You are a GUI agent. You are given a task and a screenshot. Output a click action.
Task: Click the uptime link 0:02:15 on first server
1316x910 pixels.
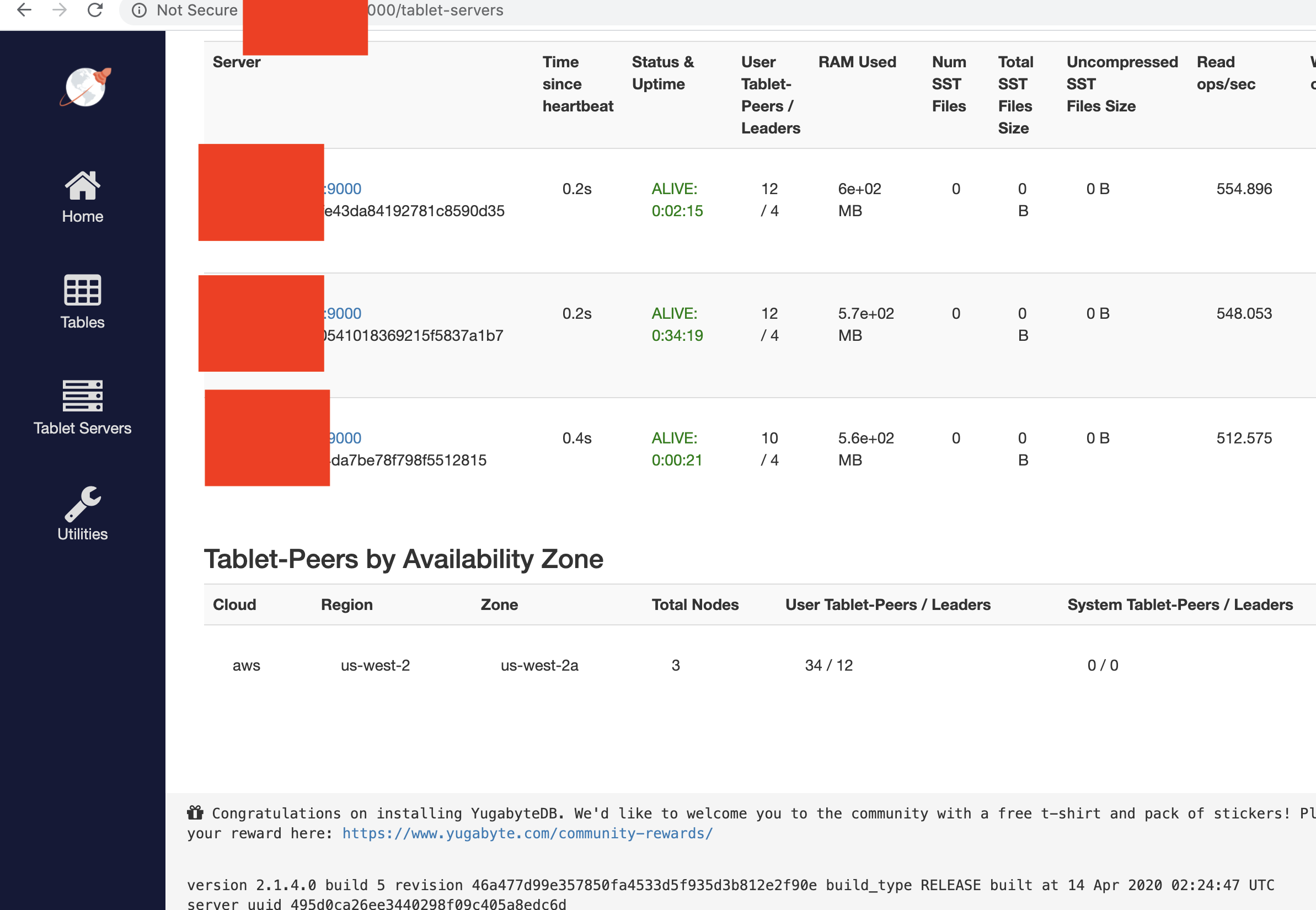point(677,210)
